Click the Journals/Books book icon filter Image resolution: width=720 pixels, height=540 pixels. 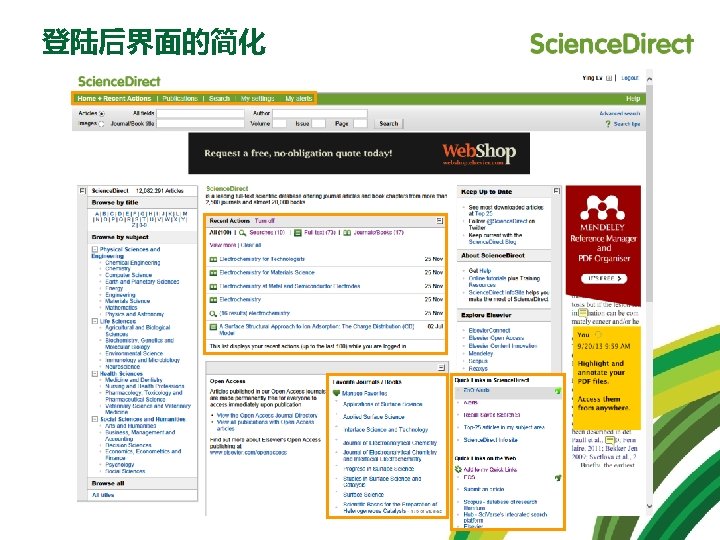coord(347,233)
